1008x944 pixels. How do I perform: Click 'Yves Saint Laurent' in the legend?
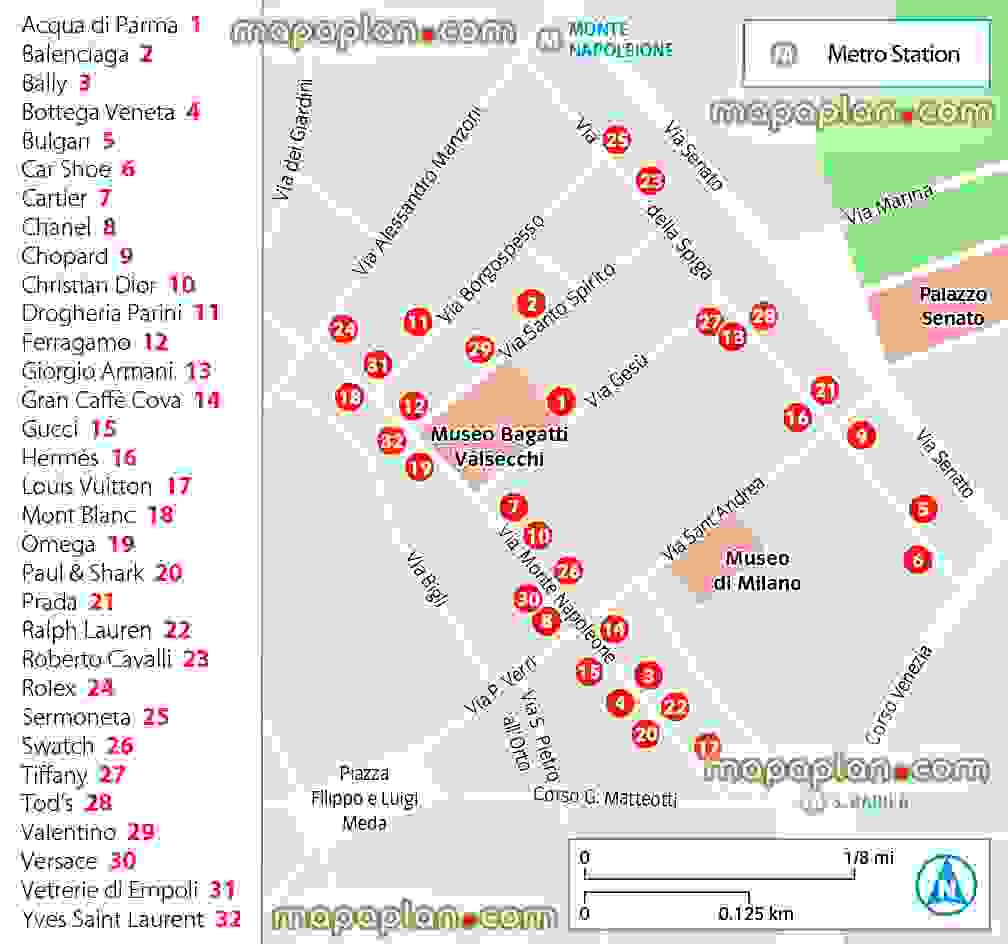coord(112,919)
